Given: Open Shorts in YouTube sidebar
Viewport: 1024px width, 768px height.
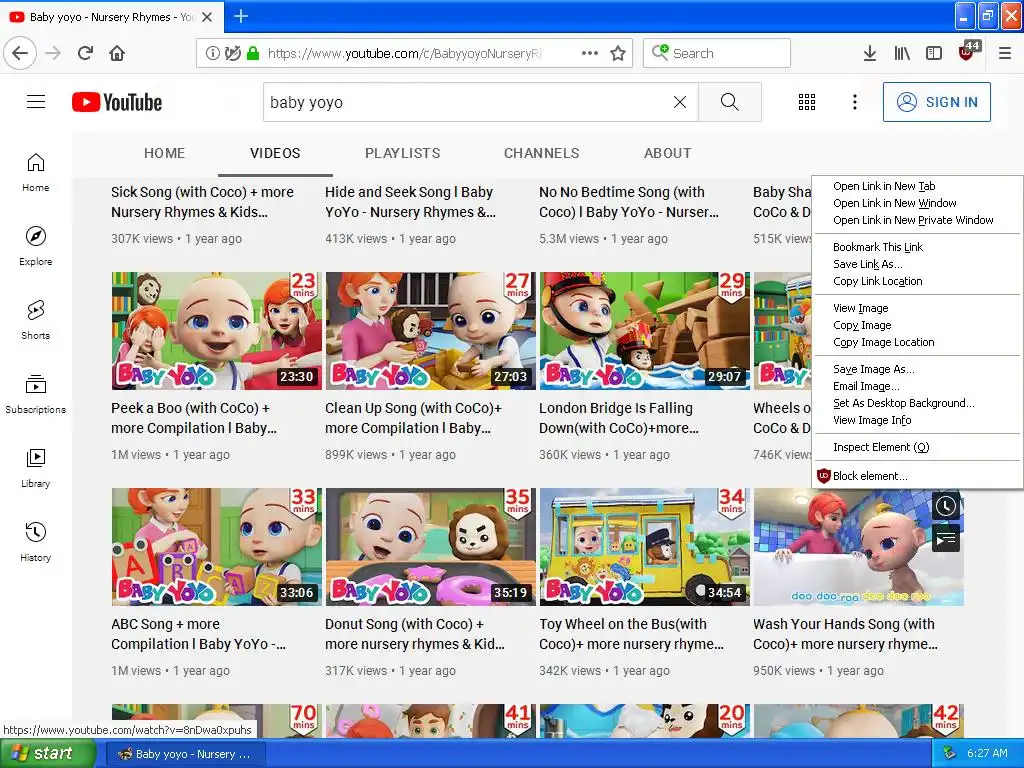Looking at the screenshot, I should coord(36,320).
